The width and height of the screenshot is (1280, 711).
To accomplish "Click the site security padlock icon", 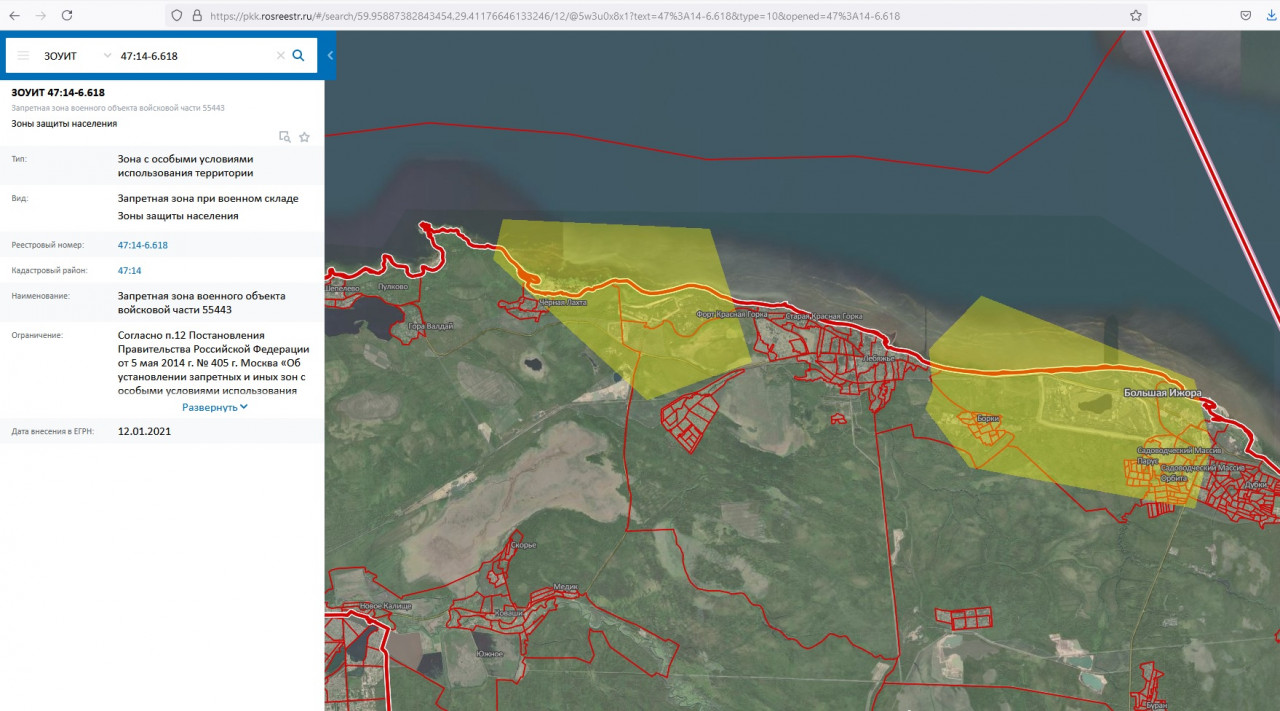I will (x=196, y=16).
